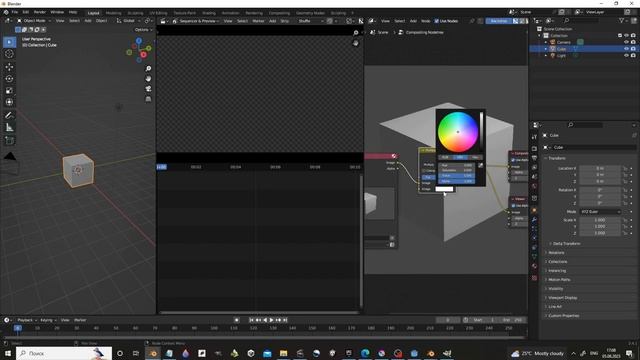
Task: Open the Render properties tab icon
Action: tap(534, 149)
